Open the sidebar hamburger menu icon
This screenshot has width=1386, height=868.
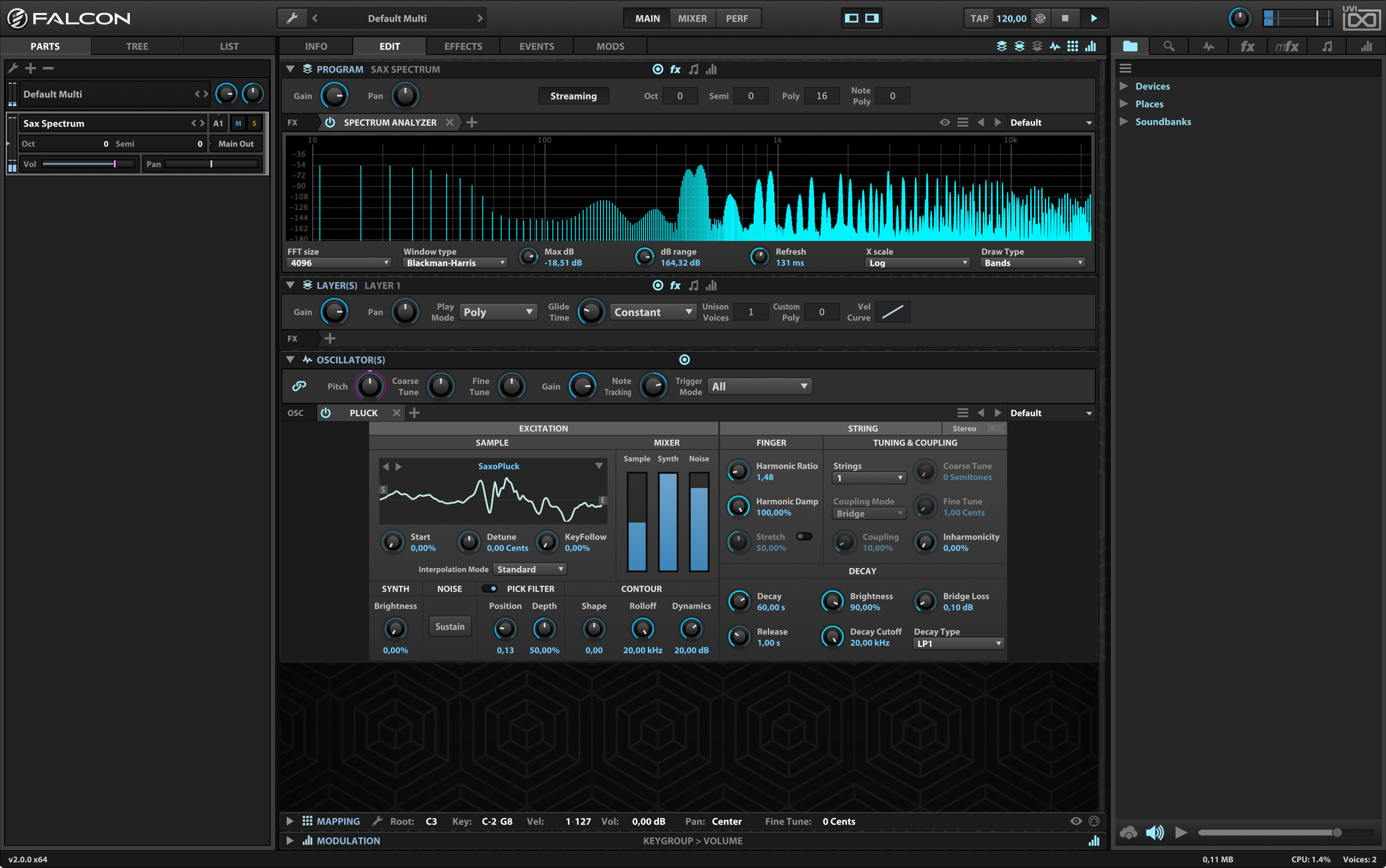point(1125,68)
